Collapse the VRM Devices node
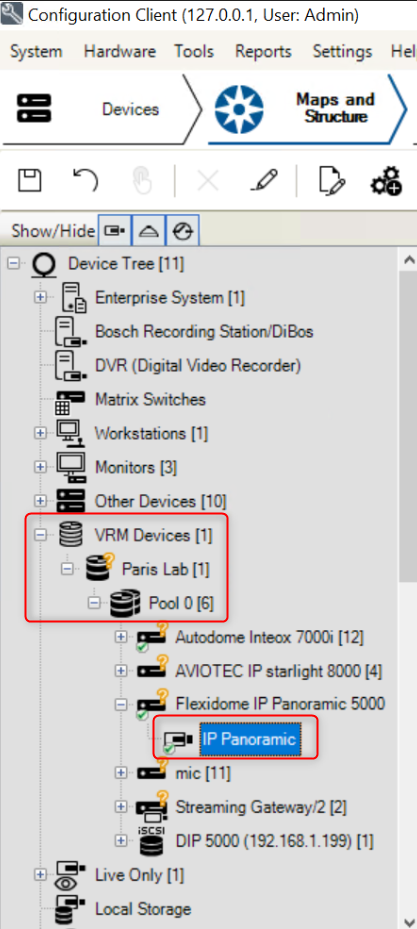This screenshot has height=929, width=417. 40,535
